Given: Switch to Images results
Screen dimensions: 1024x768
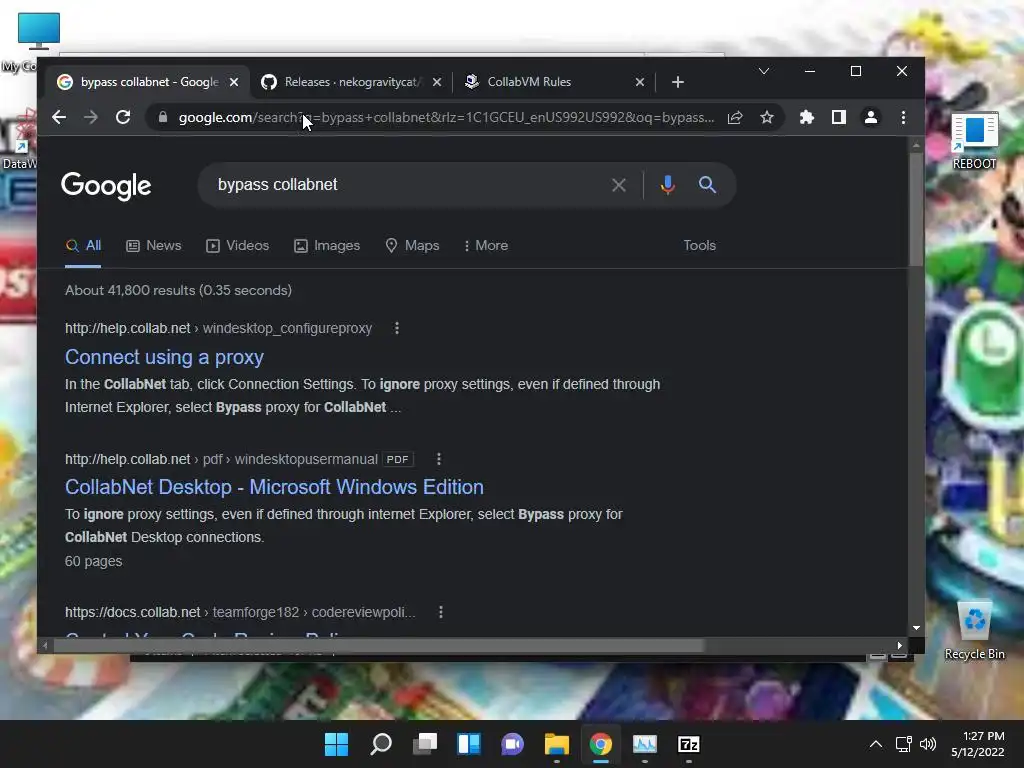Looking at the screenshot, I should (x=327, y=246).
